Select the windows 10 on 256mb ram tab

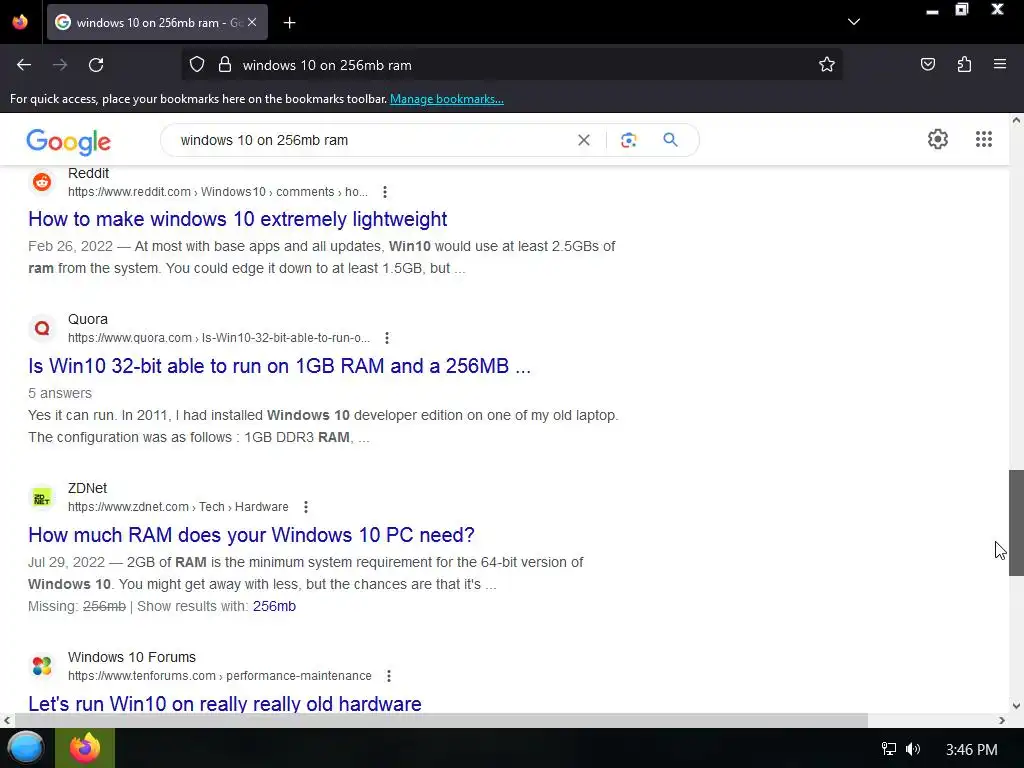point(157,22)
